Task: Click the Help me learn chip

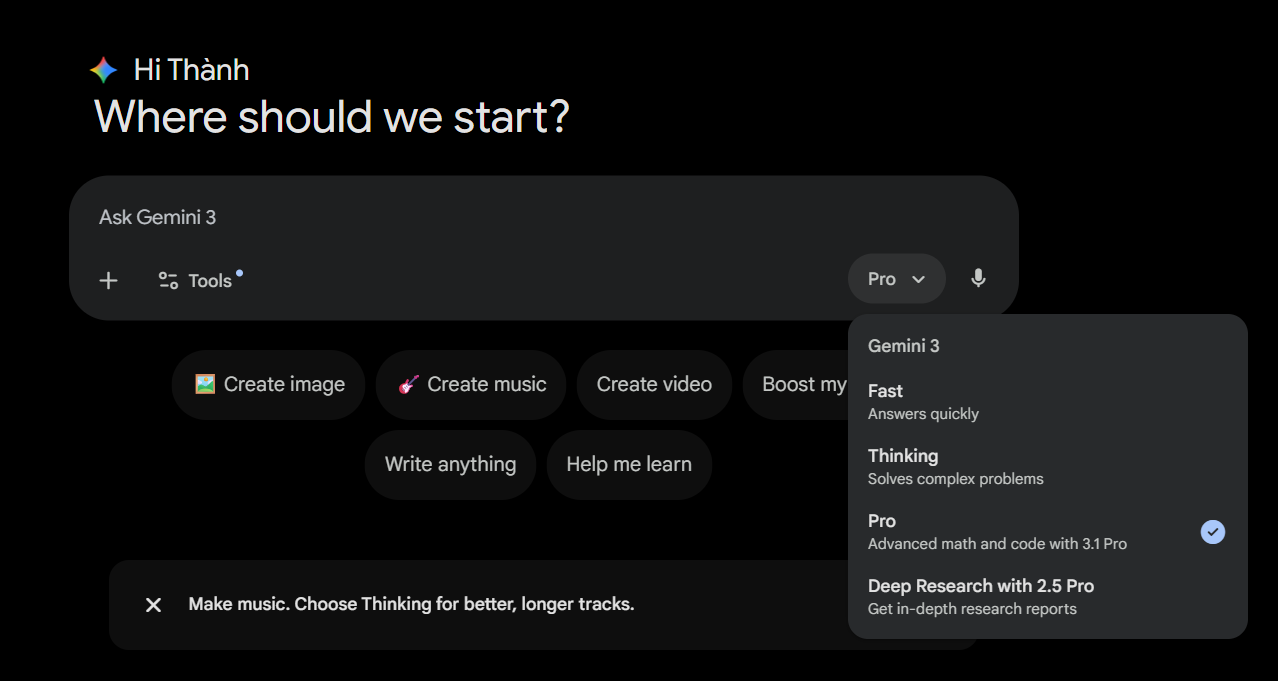Action: pyautogui.click(x=629, y=464)
